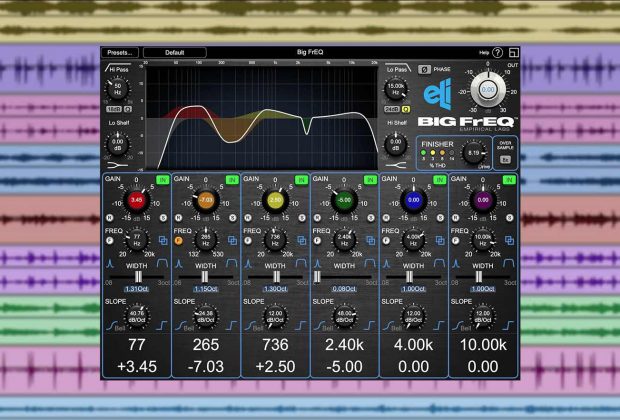Click the R reset button on 77 Hz band
620x420 pixels.
pyautogui.click(x=110, y=218)
